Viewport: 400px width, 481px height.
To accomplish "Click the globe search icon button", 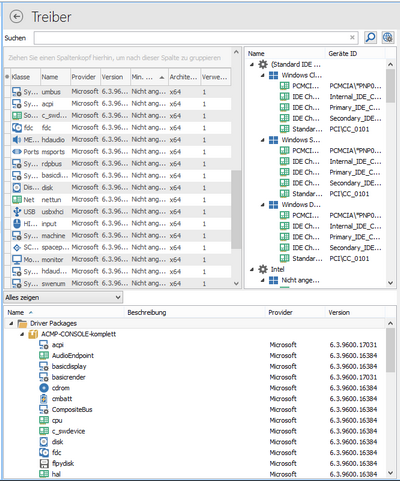I will coord(388,37).
